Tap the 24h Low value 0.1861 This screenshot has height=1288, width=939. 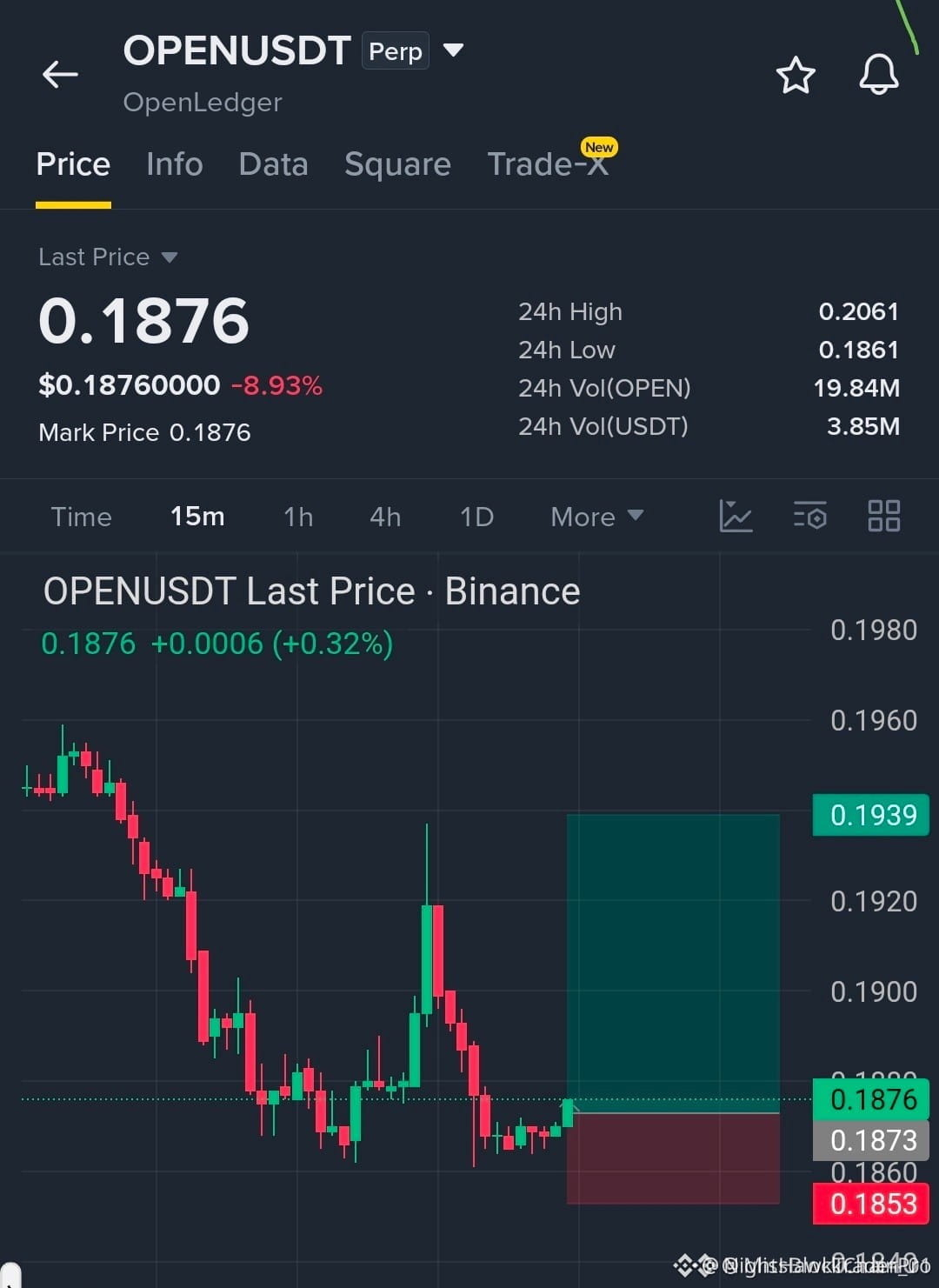(858, 350)
